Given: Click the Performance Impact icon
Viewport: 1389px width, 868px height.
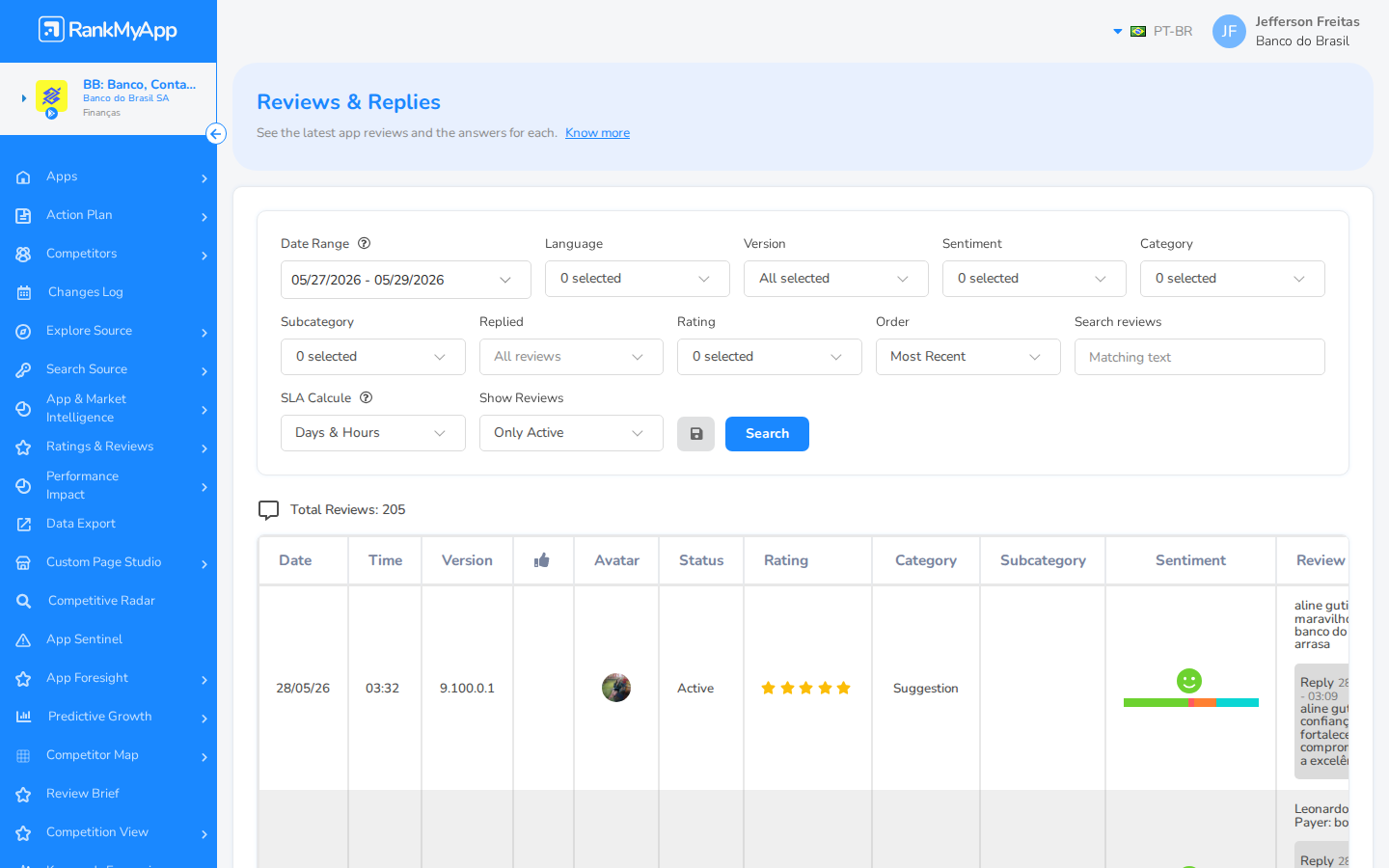Looking at the screenshot, I should [23, 486].
